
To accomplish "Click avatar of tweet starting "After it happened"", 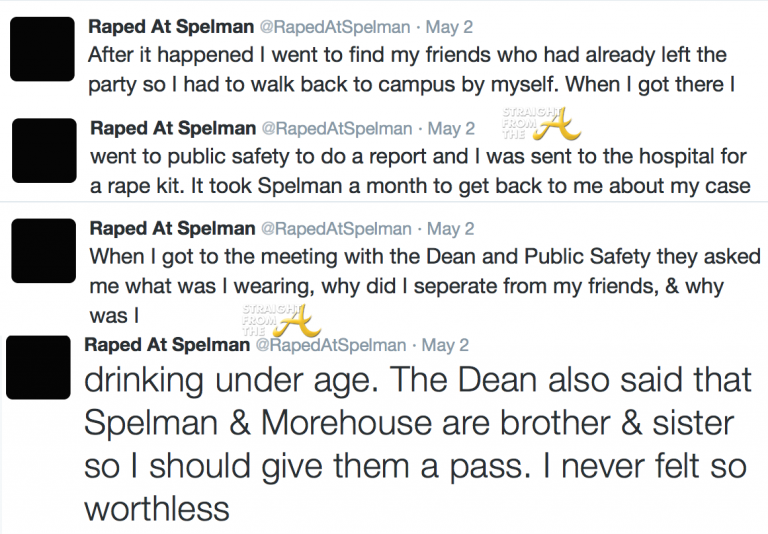I will [x=41, y=47].
